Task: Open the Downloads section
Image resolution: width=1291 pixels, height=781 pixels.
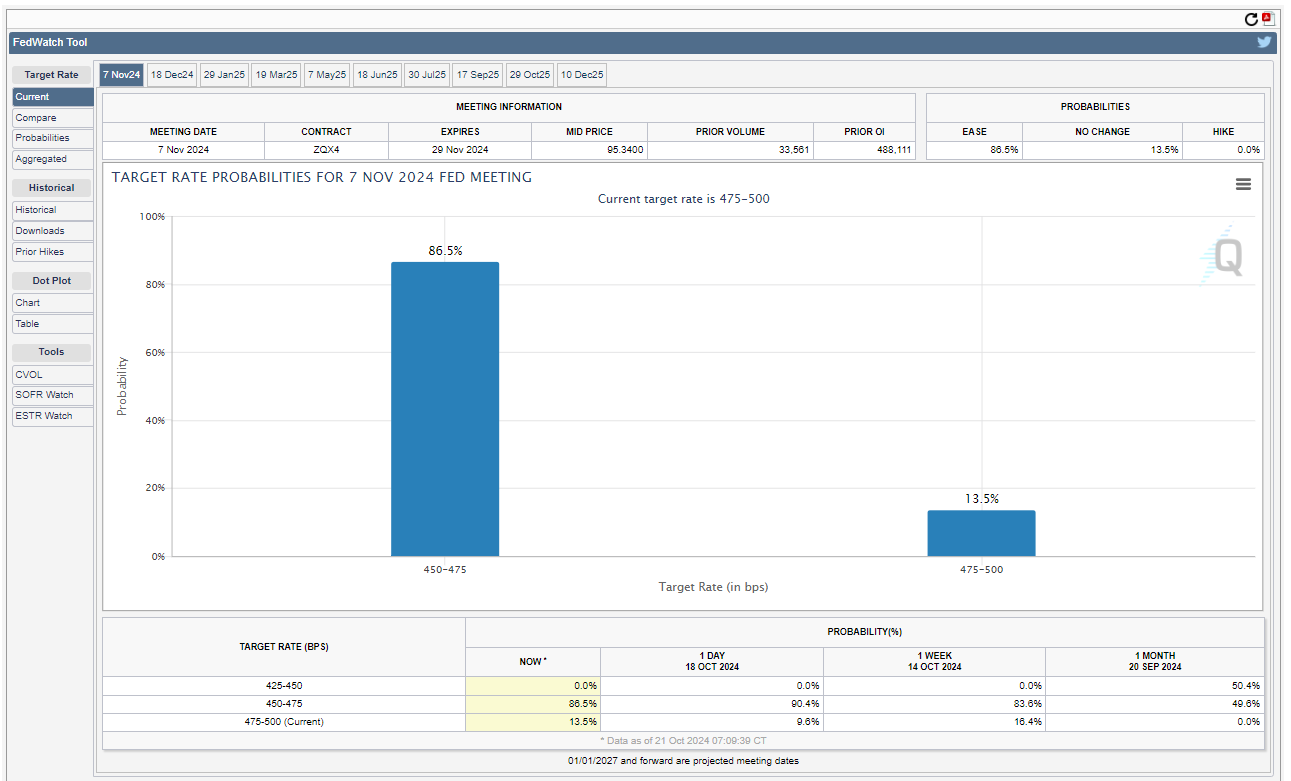Action: coord(53,231)
